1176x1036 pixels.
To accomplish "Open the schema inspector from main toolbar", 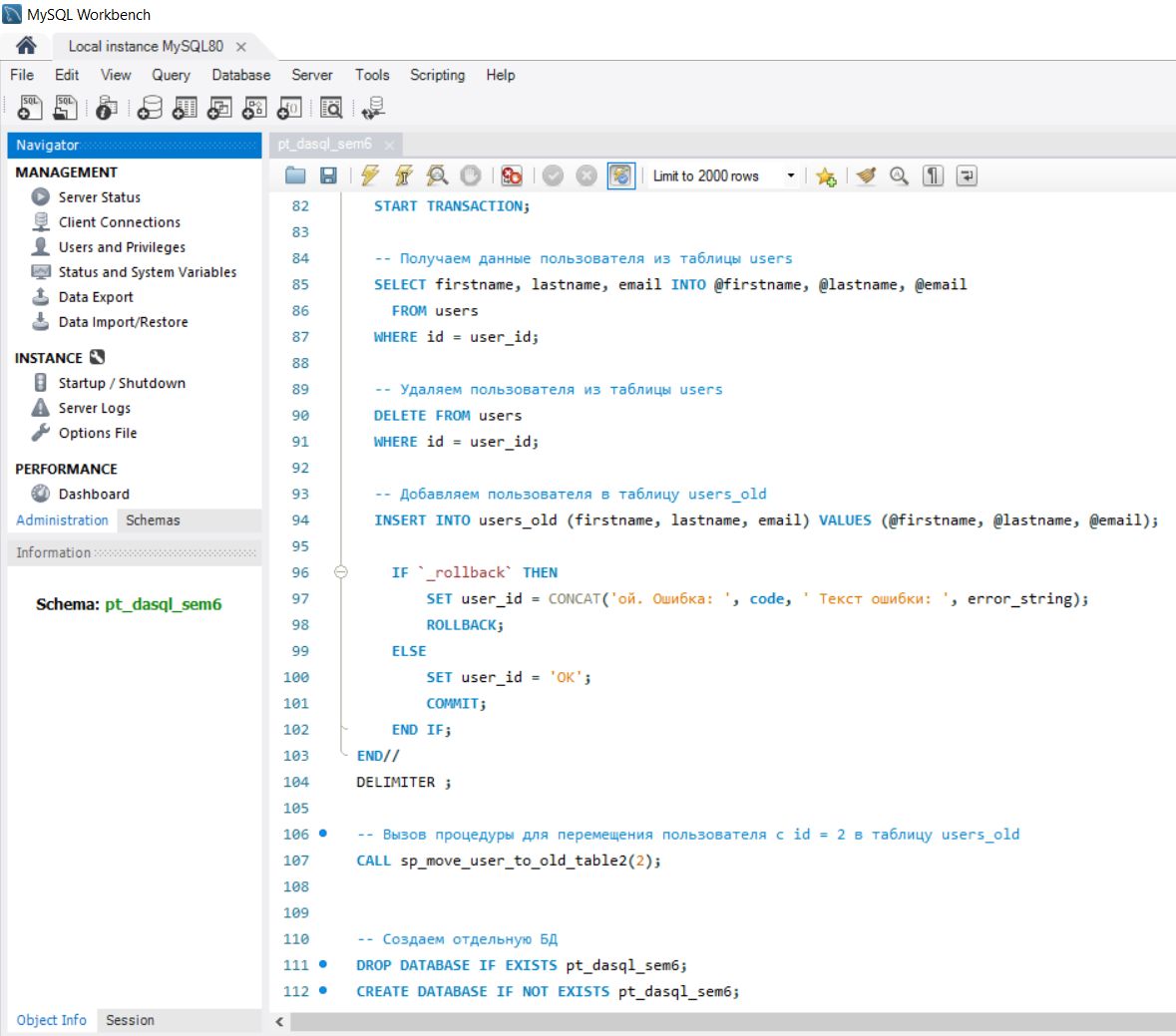I will [x=107, y=108].
